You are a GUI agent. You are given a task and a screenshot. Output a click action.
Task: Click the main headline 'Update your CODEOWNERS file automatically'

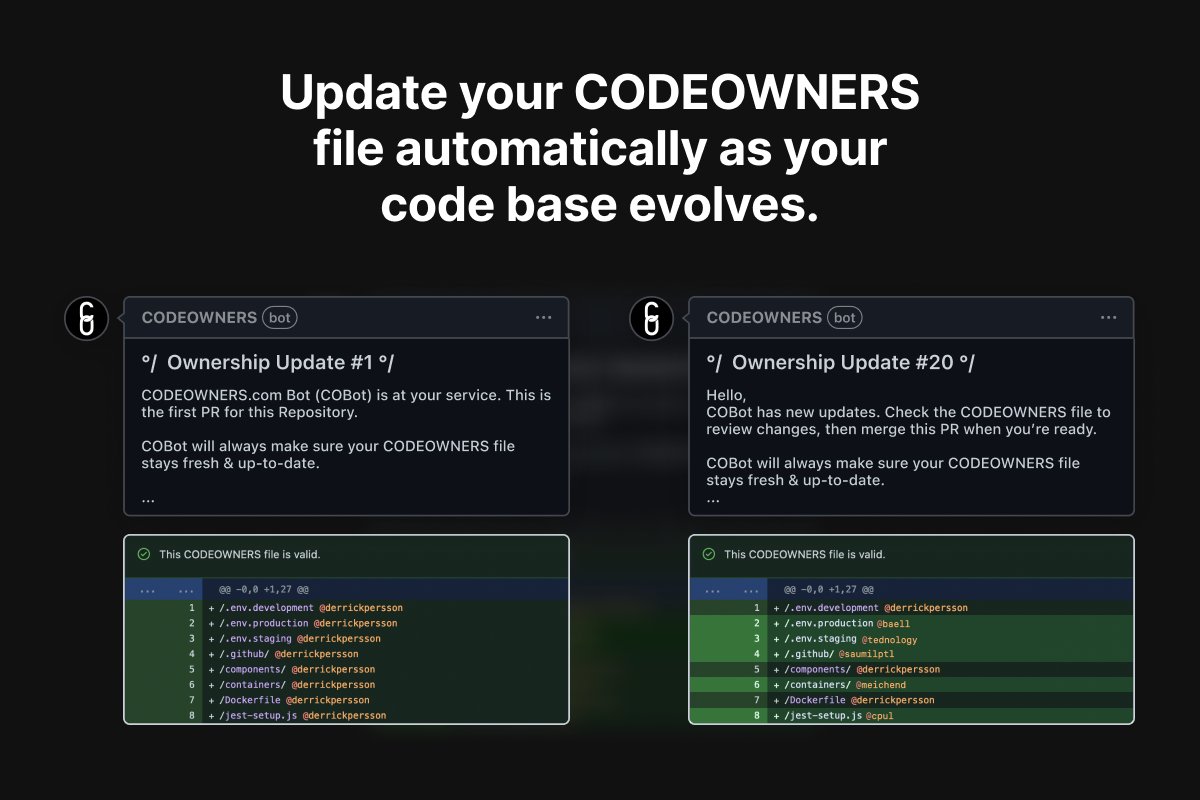pyautogui.click(x=600, y=149)
